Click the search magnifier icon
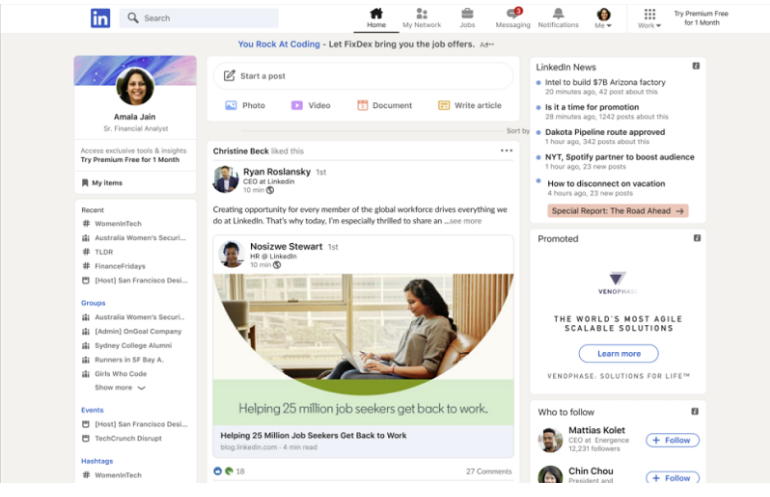Image resolution: width=770 pixels, height=497 pixels. click(133, 18)
